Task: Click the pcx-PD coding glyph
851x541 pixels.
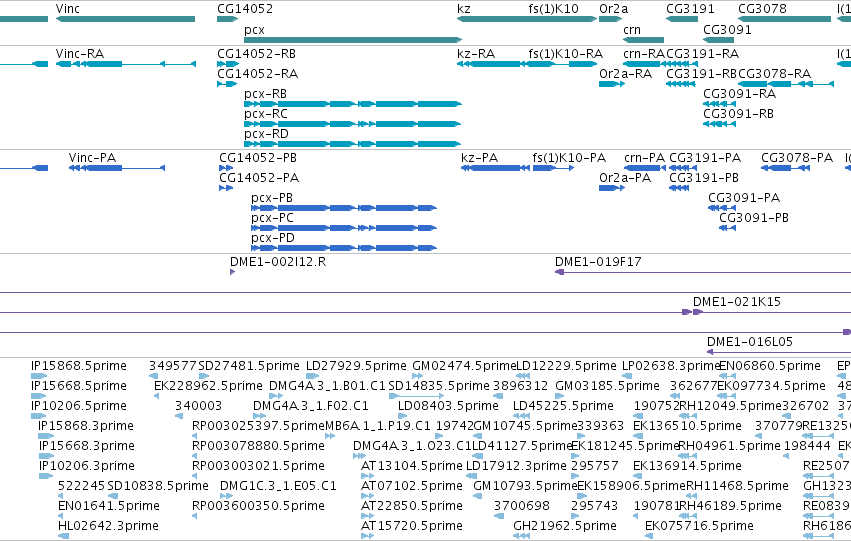Action: coord(344,248)
